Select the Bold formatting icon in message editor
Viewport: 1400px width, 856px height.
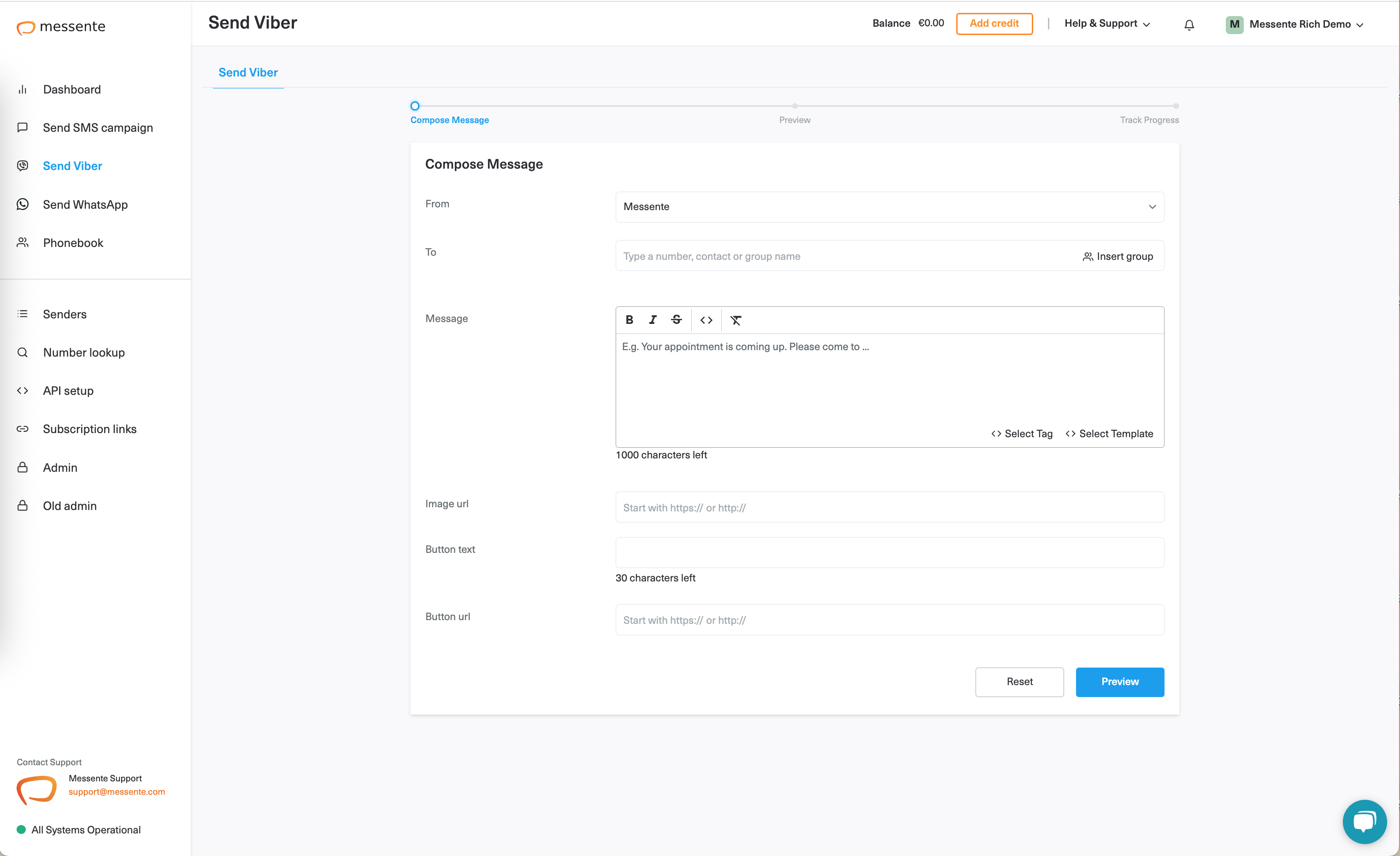[x=630, y=320]
